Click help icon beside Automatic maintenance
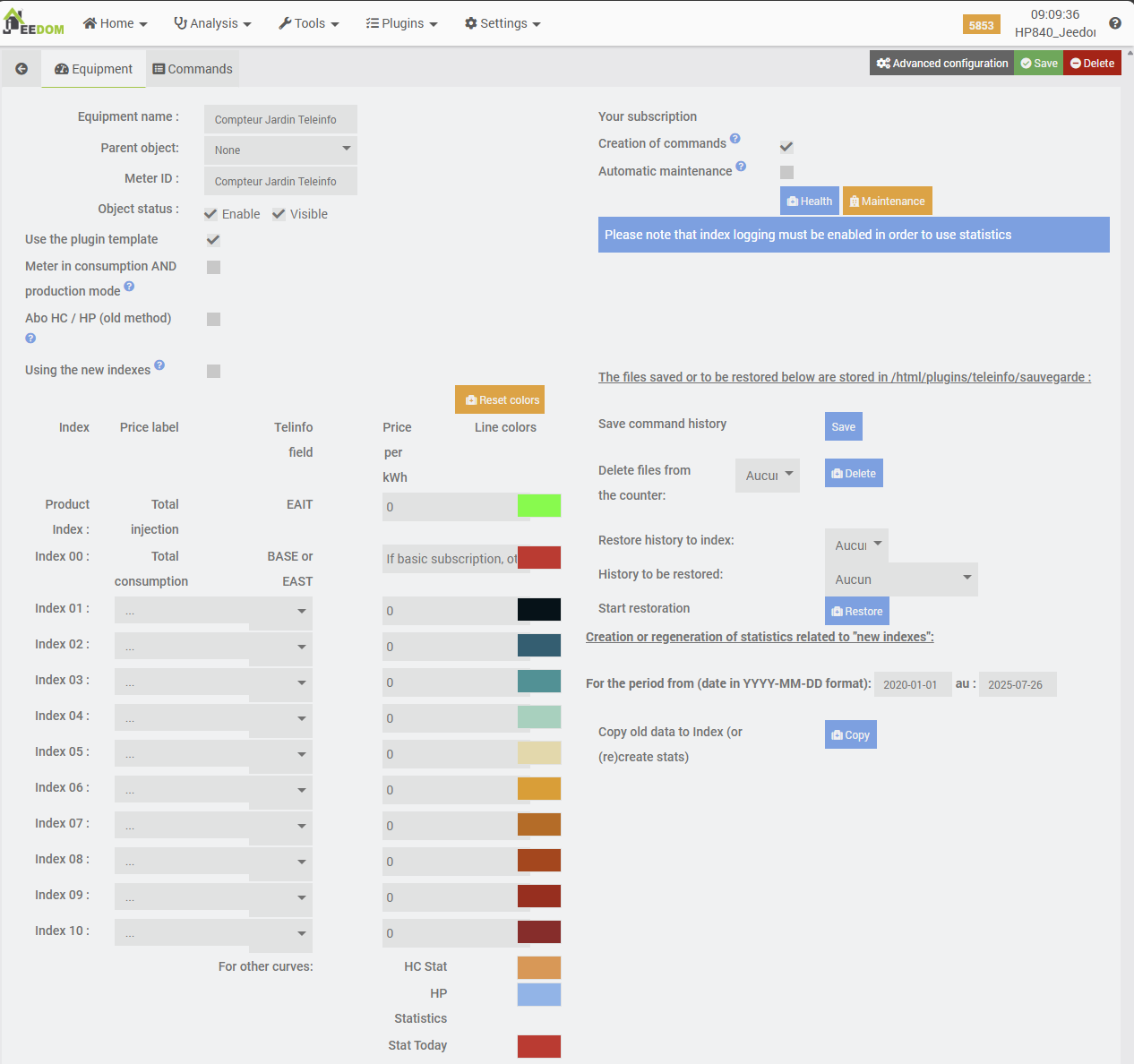The width and height of the screenshot is (1134, 1064). pos(741,167)
